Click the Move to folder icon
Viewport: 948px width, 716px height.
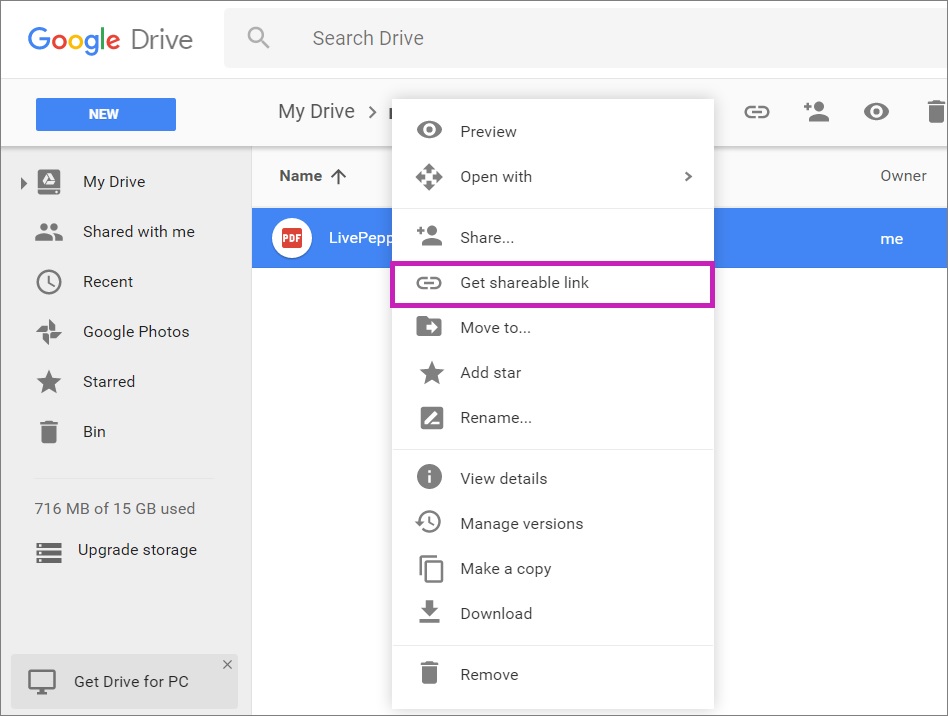[x=429, y=327]
